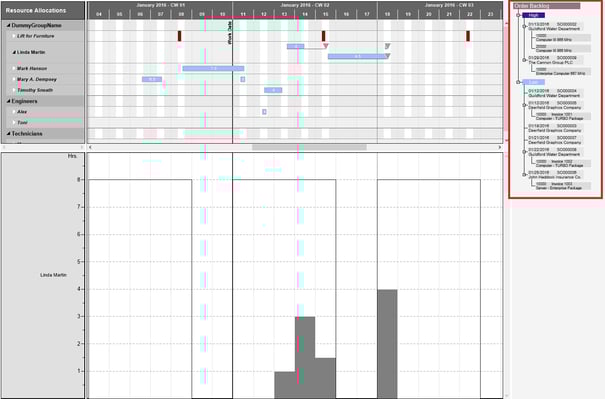
Task: Select Timothy Sneath's allocation bar on day 12
Action: (x=273, y=90)
